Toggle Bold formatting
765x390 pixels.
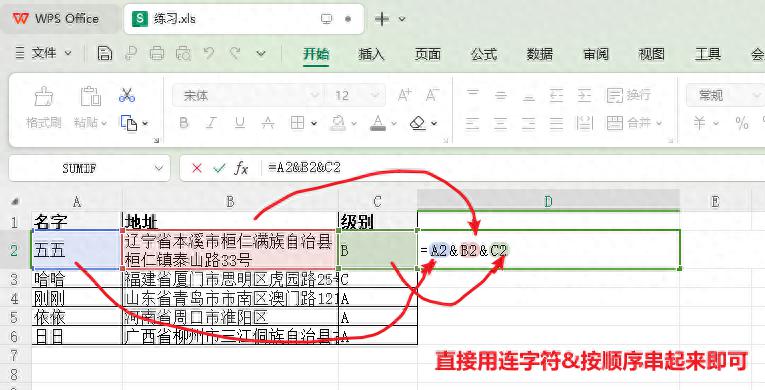pos(183,123)
